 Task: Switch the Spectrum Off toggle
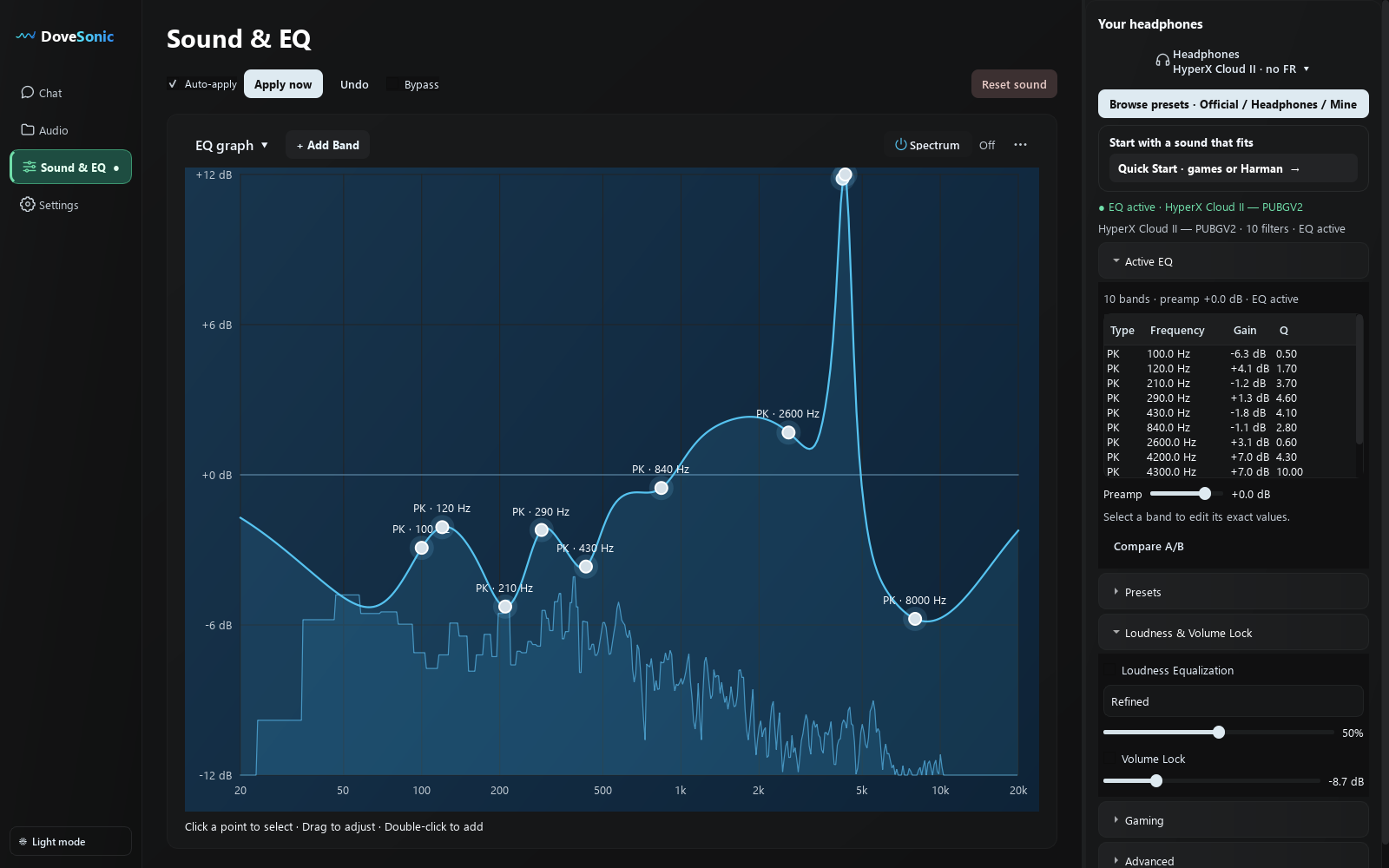[x=987, y=145]
